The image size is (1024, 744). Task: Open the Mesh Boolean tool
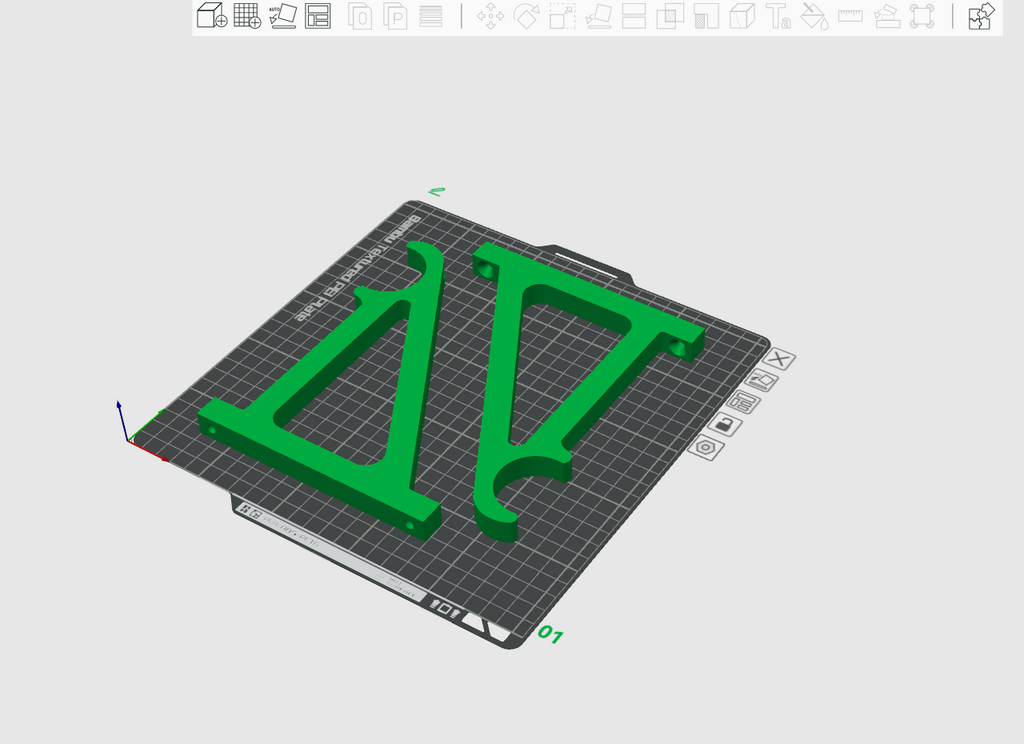669,16
